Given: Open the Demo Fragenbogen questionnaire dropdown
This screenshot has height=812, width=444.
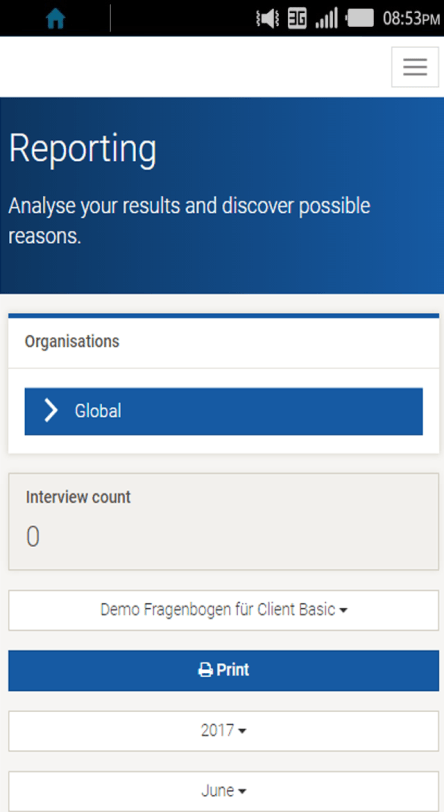Looking at the screenshot, I should [x=224, y=610].
